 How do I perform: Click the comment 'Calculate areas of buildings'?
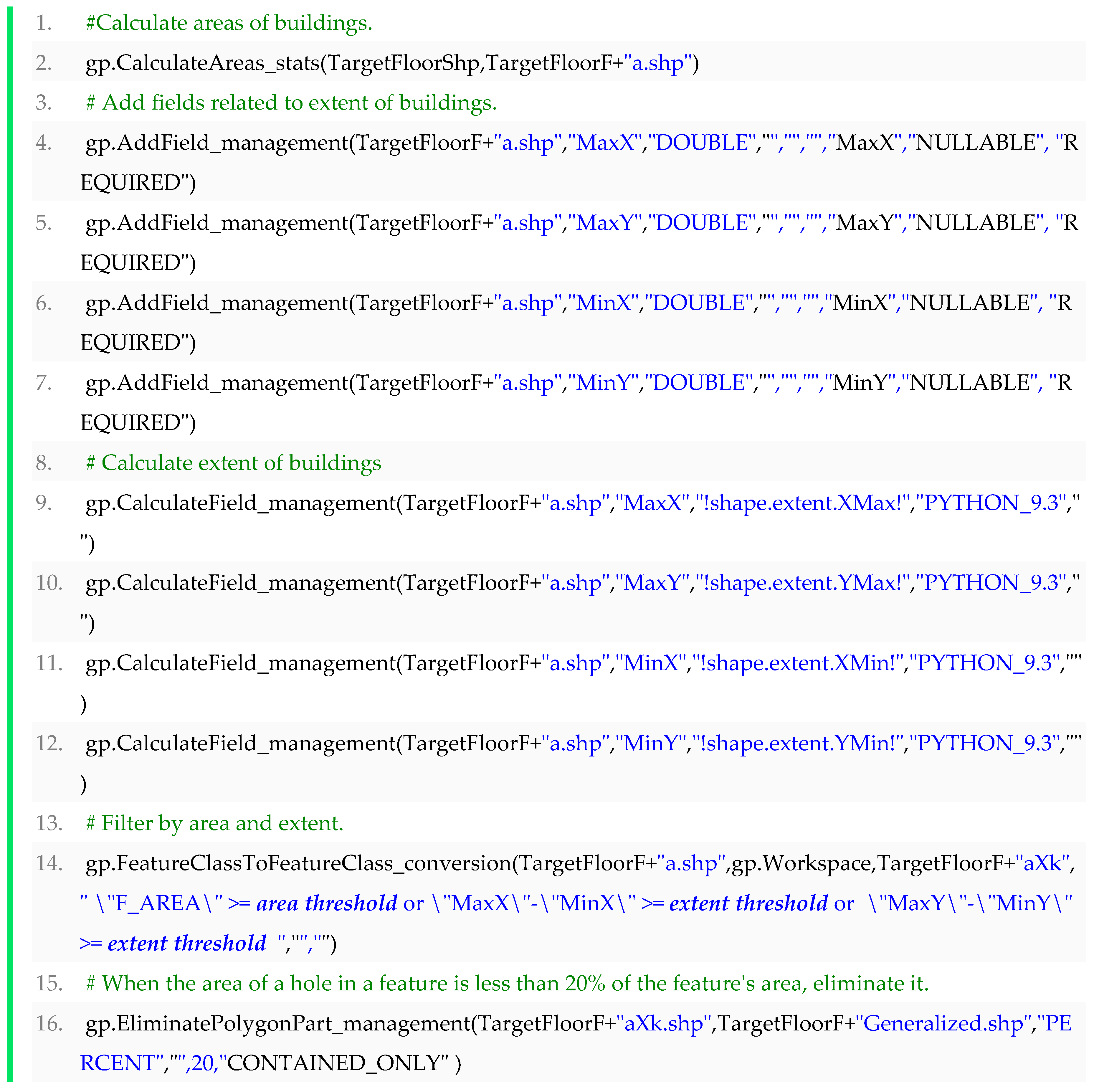pyautogui.click(x=229, y=23)
